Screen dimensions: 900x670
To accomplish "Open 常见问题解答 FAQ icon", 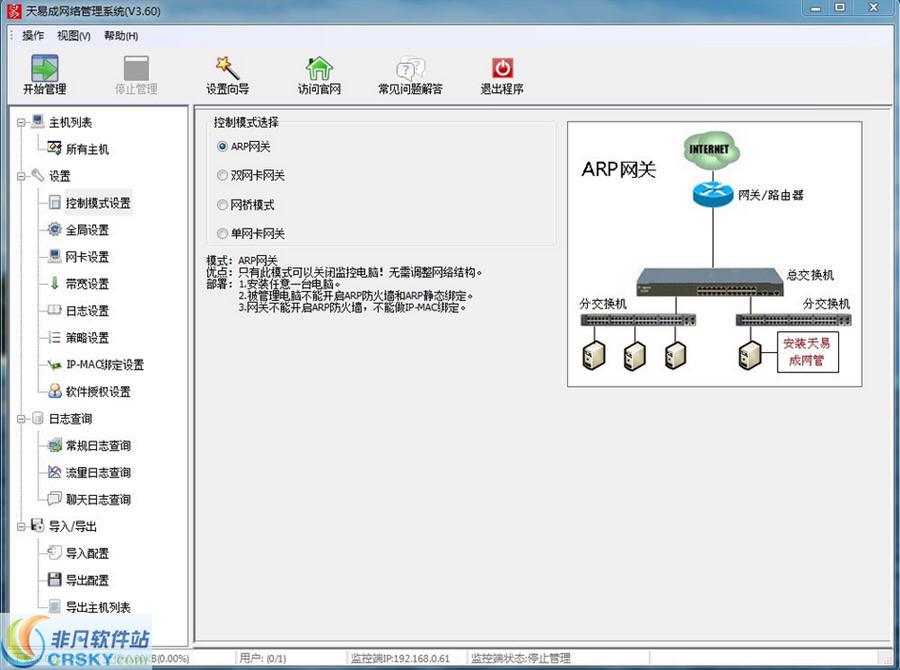I will click(x=410, y=69).
